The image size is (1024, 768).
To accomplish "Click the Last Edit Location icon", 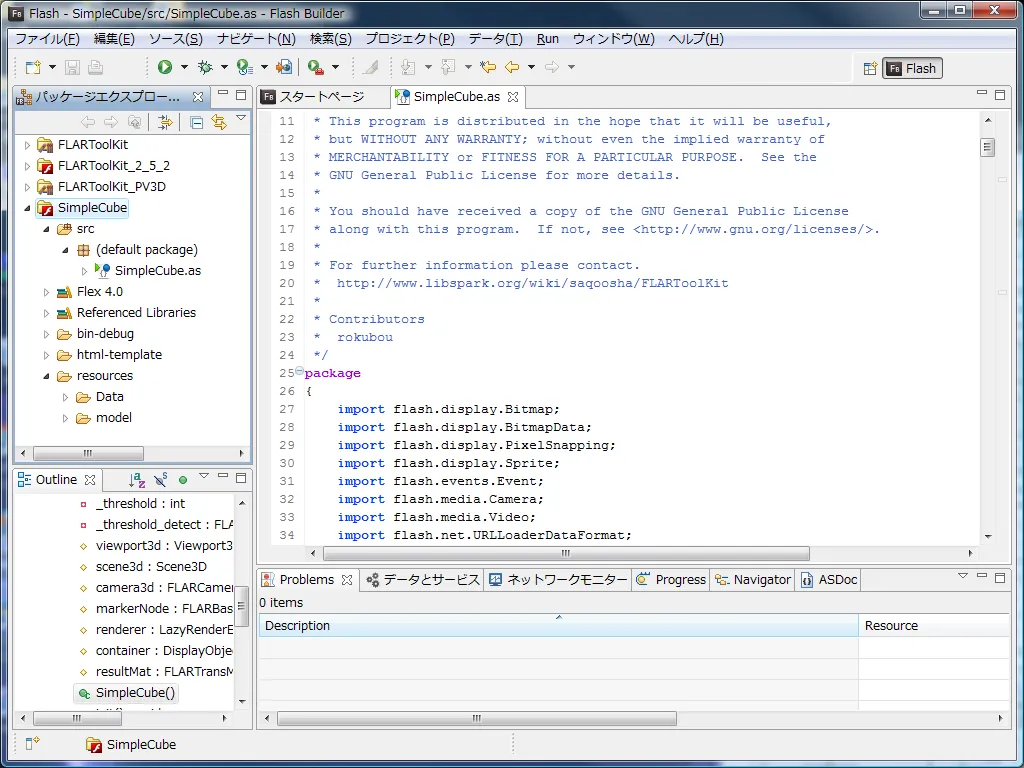I will (x=488, y=67).
